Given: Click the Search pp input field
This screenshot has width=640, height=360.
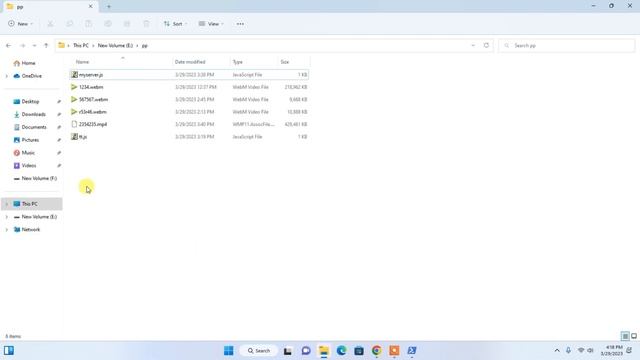Looking at the screenshot, I should 567,45.
